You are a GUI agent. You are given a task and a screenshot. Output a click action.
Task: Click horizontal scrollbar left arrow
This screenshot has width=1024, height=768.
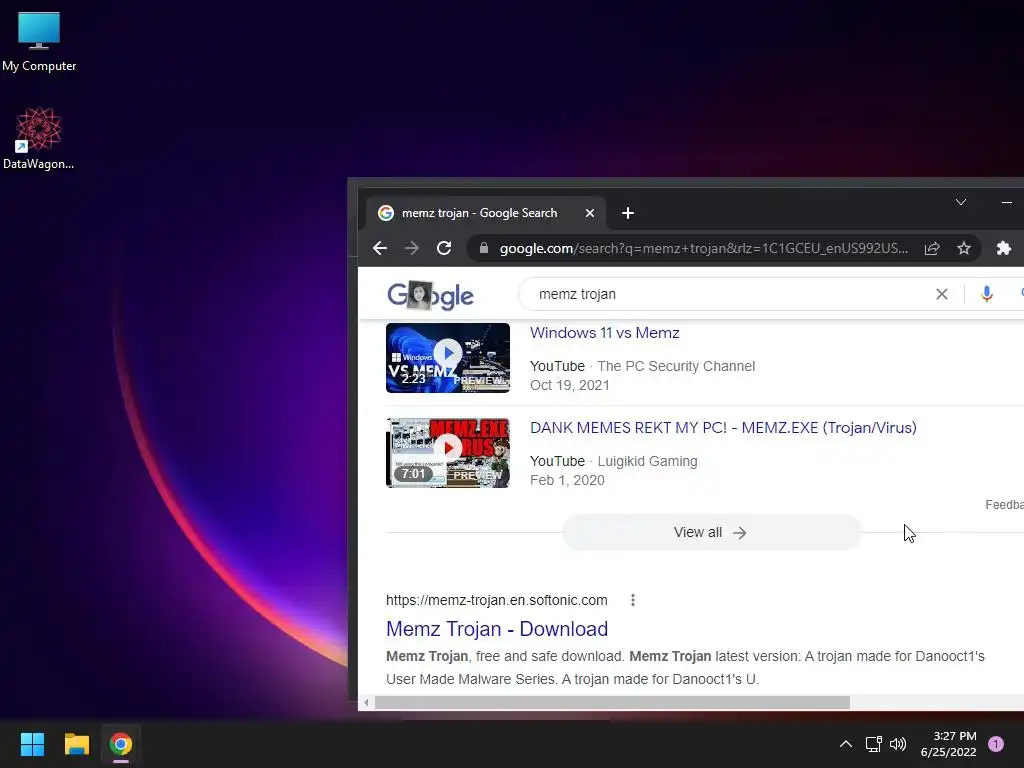[x=366, y=703]
